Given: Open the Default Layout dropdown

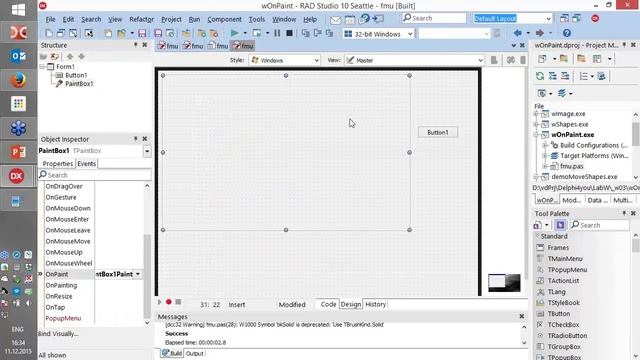Looking at the screenshot, I should [x=513, y=18].
